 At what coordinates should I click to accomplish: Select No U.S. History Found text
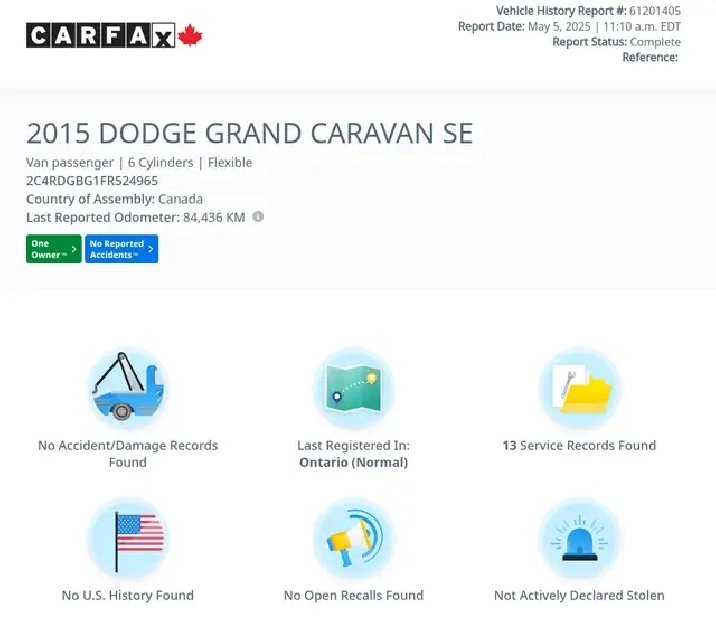tap(128, 595)
